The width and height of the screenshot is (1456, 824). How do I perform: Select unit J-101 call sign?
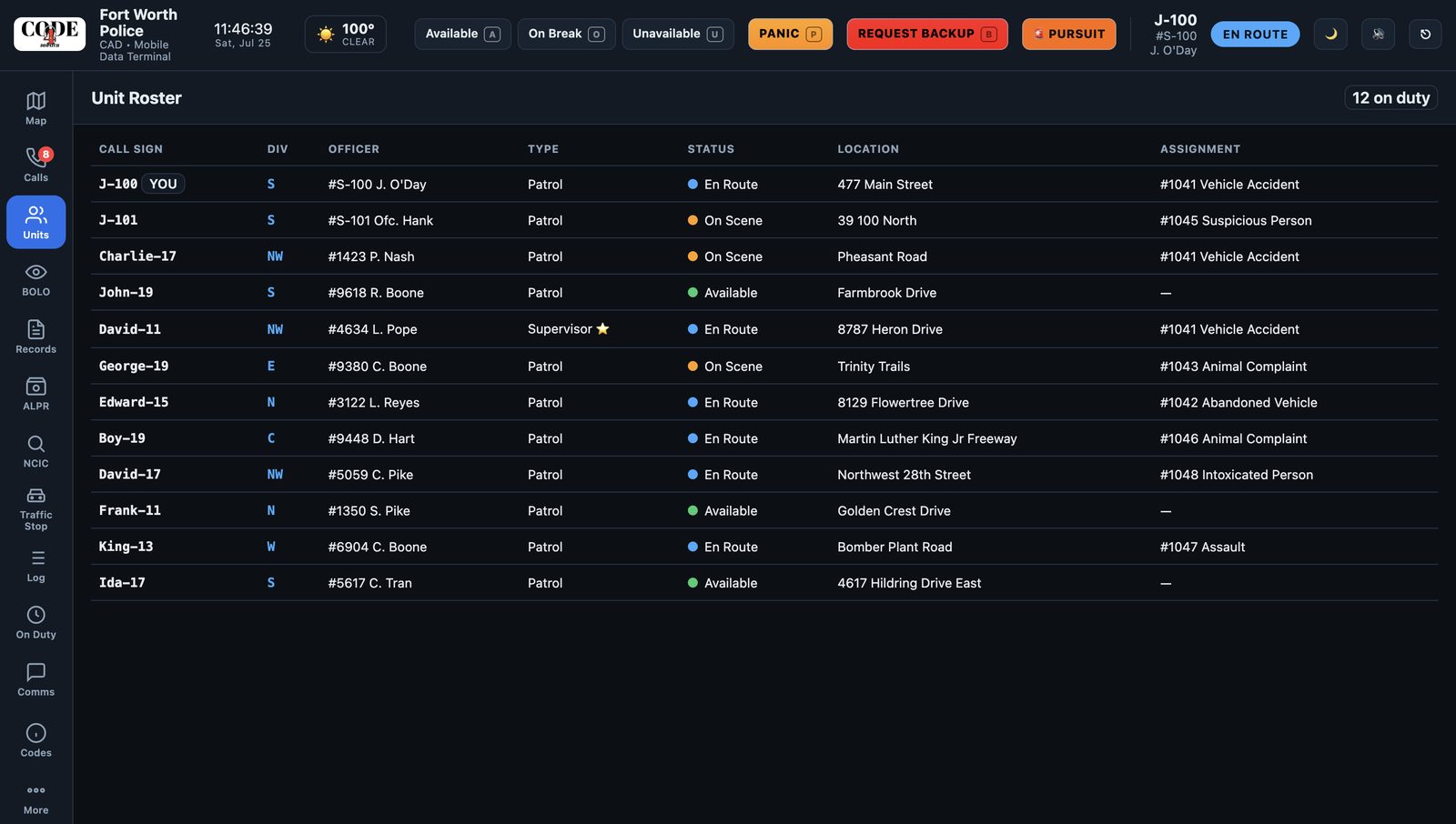tap(118, 220)
